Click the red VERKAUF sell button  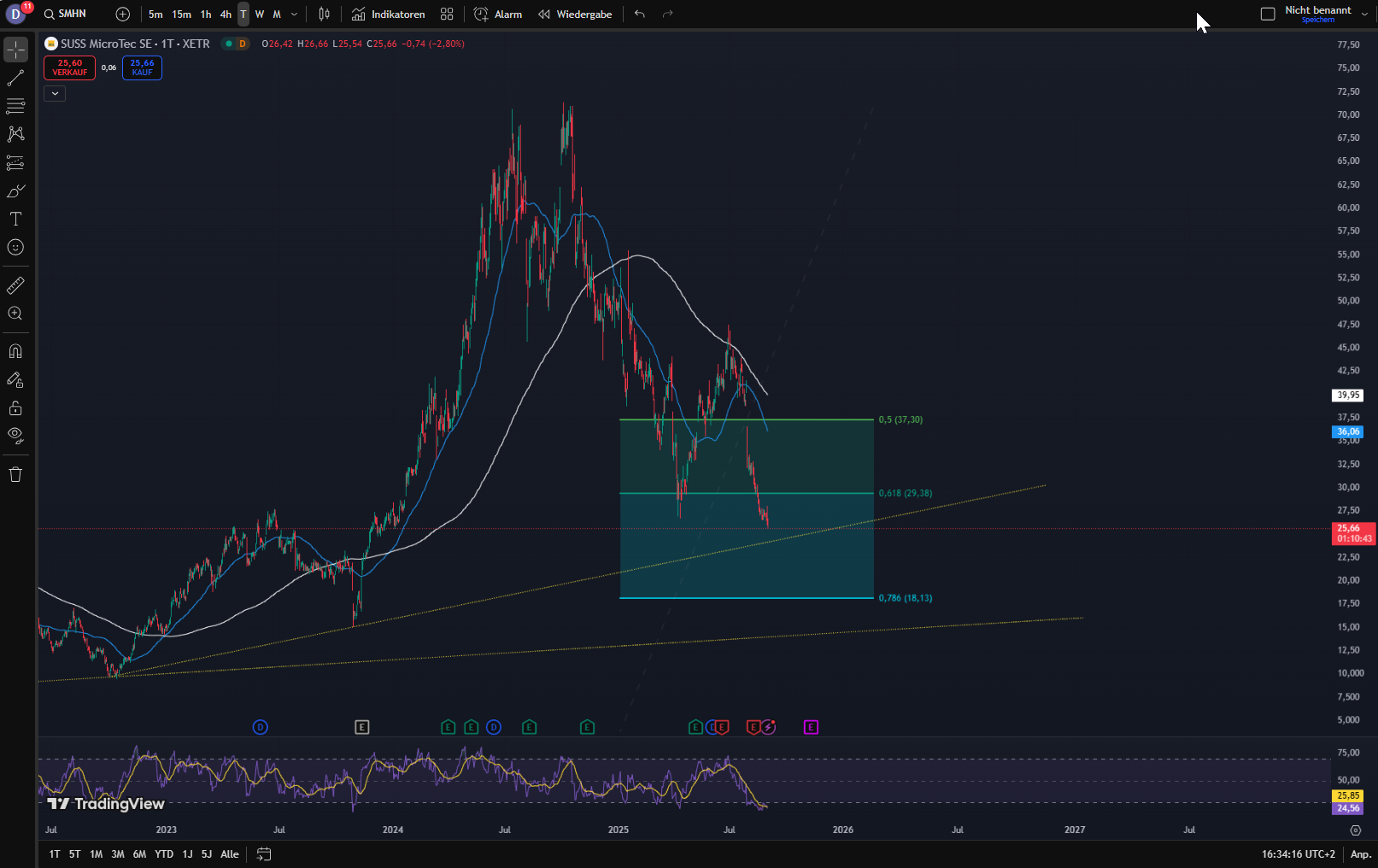click(x=70, y=67)
